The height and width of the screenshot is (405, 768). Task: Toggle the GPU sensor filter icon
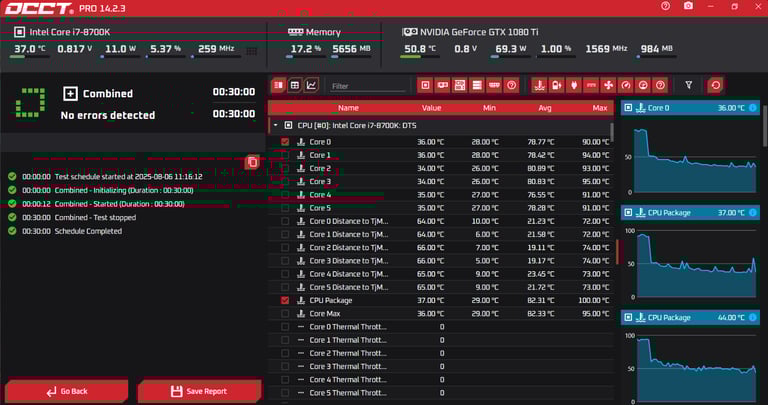(442, 85)
